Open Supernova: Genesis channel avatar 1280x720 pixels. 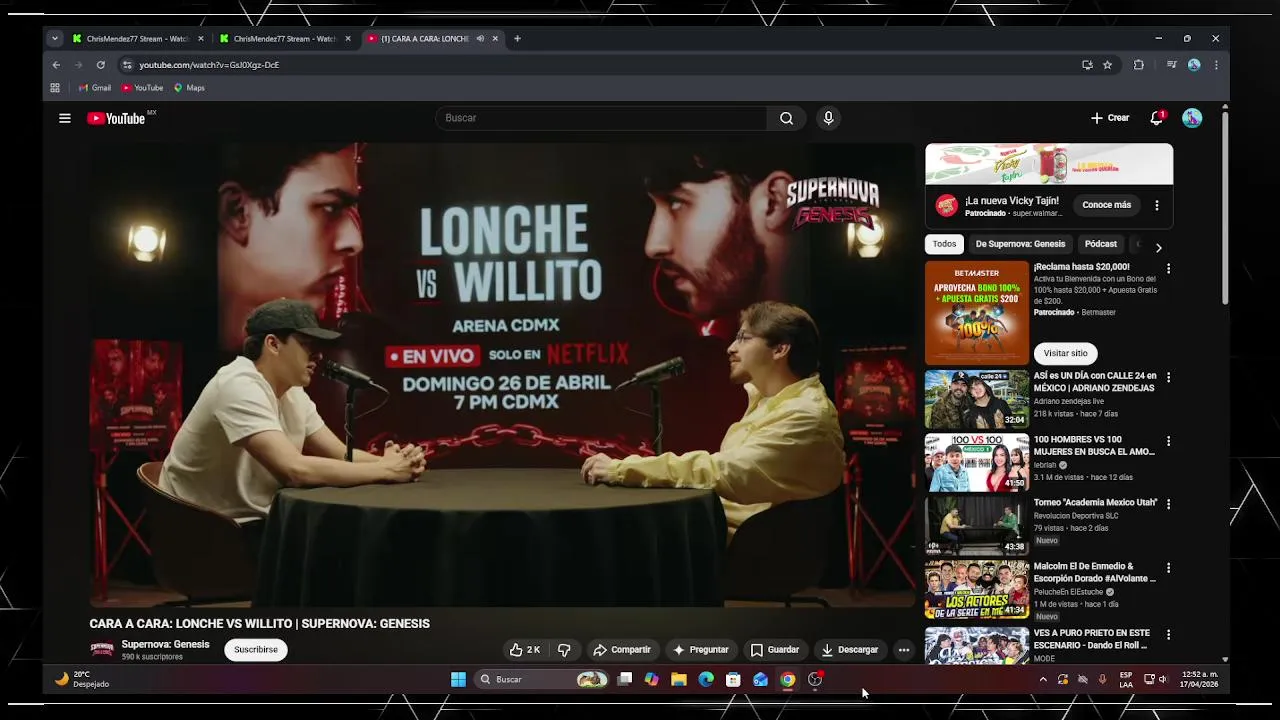tap(102, 650)
